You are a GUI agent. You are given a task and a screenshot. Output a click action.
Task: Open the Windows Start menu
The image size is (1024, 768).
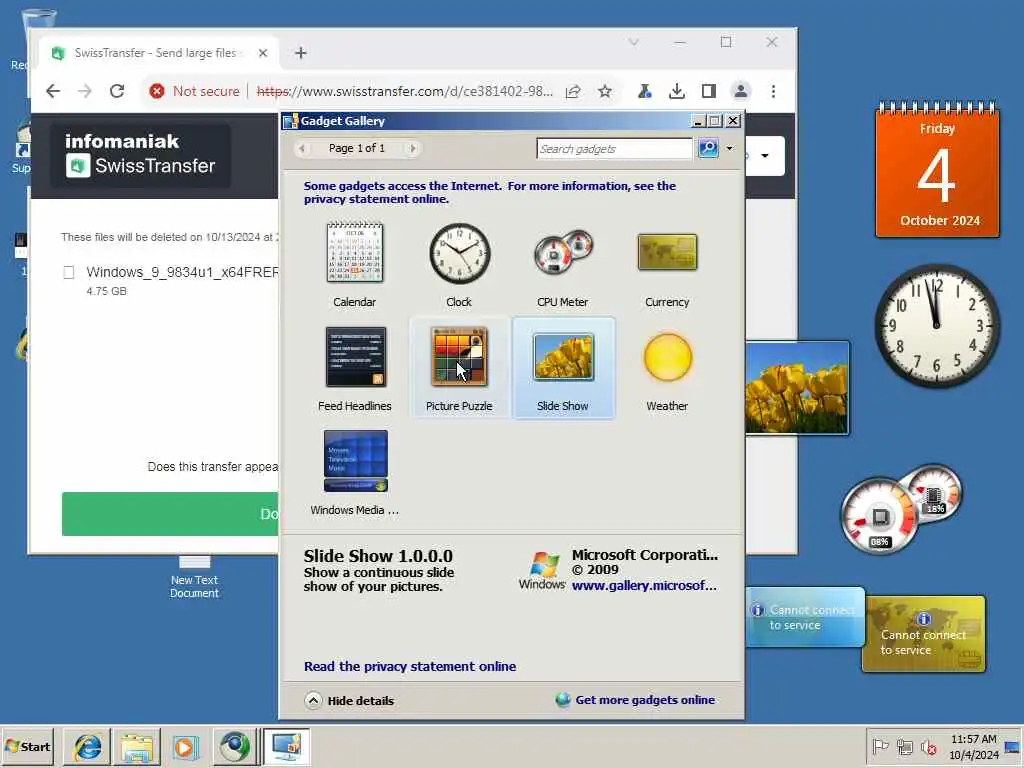(x=28, y=746)
